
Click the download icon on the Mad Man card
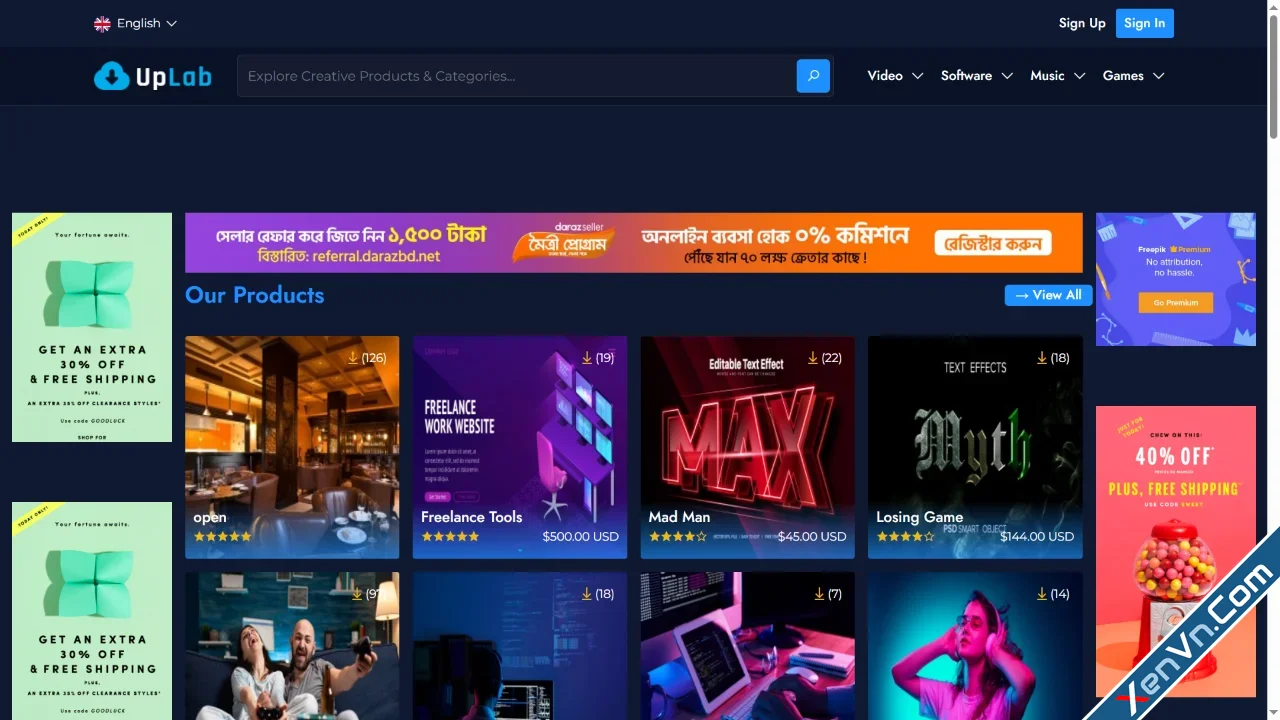813,357
